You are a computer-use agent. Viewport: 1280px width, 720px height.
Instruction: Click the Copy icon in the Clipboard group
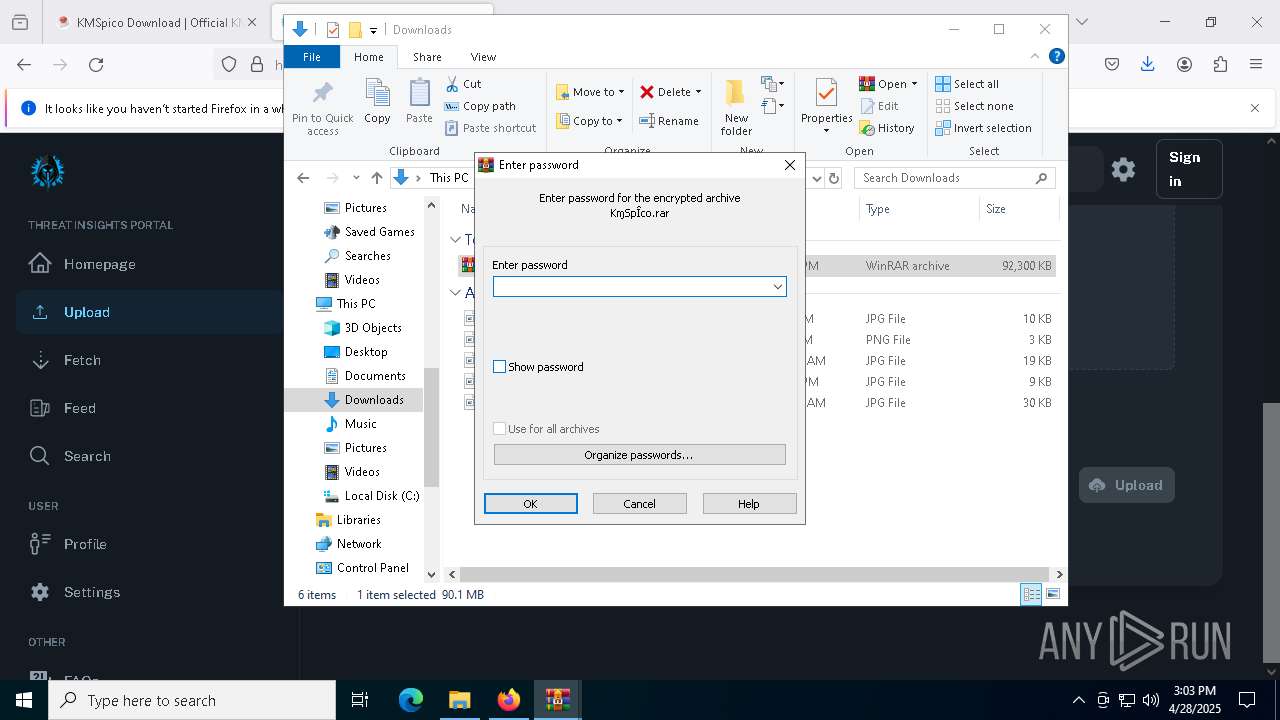coord(377,94)
